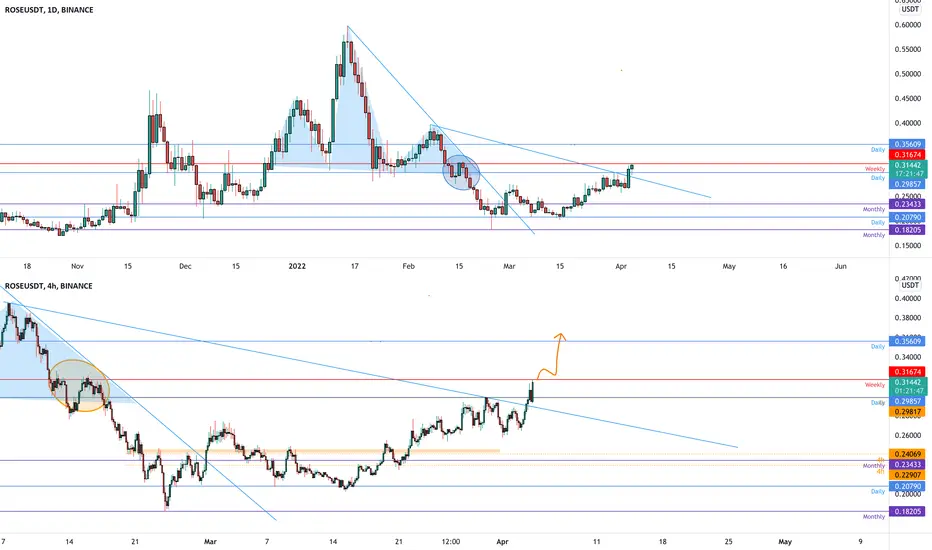The image size is (932, 550).
Task: Click the Apr marker on the 4h time axis
Action: 502,542
